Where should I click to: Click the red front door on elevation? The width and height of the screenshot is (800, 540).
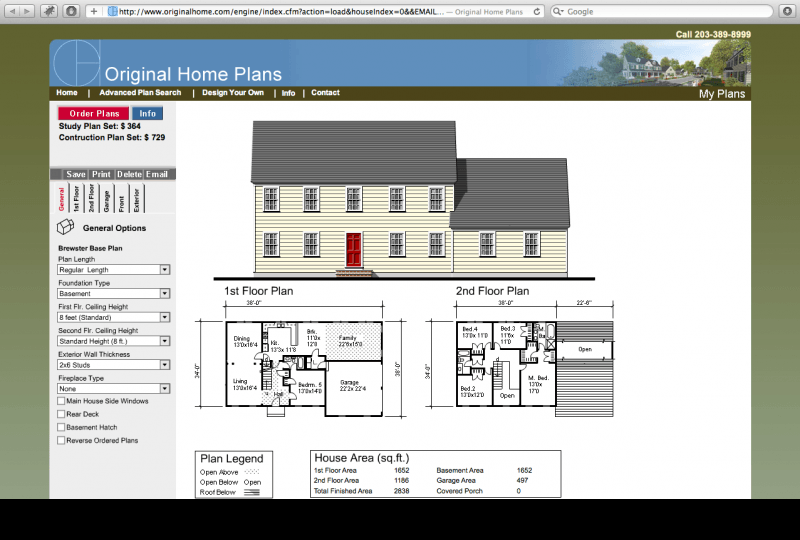click(x=354, y=250)
